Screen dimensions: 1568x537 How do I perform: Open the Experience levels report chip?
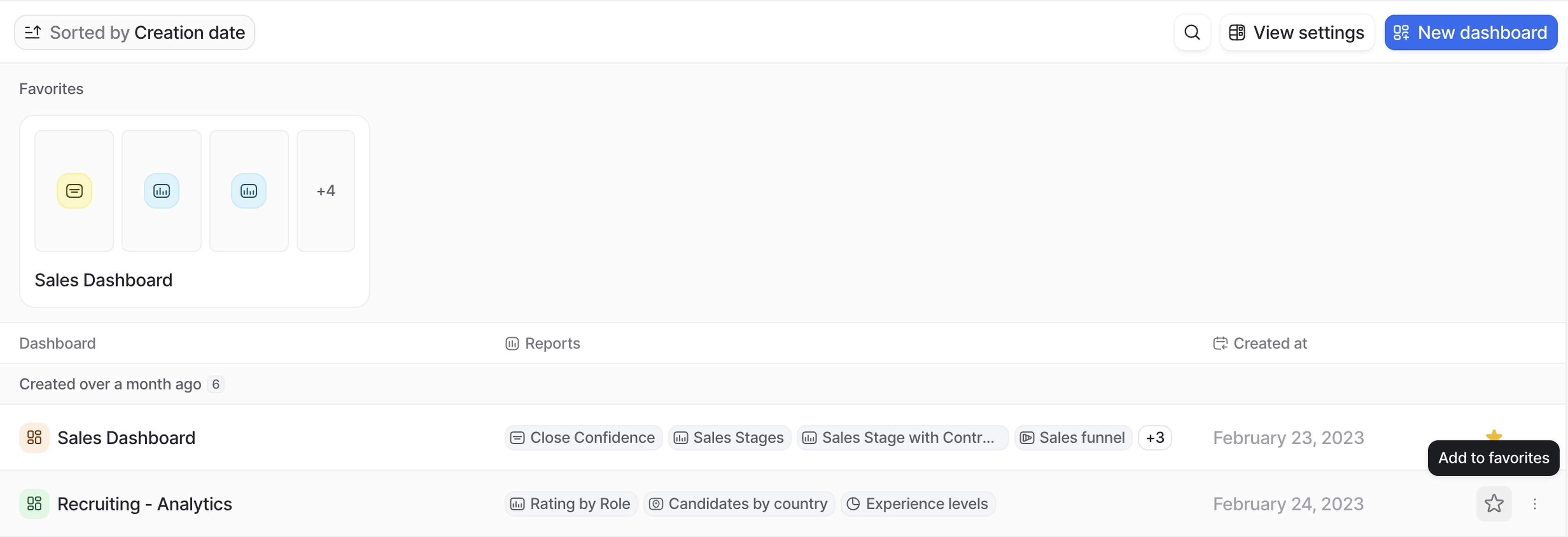pos(918,504)
